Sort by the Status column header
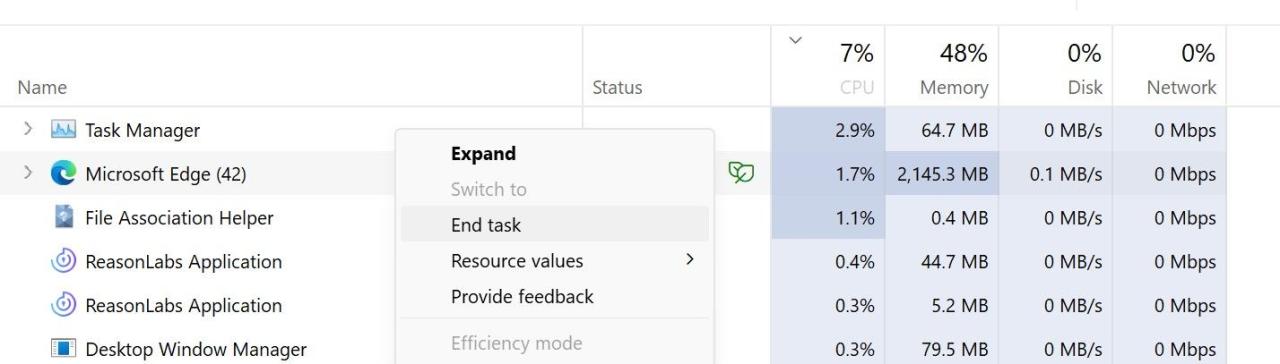The image size is (1280, 364). (x=617, y=87)
